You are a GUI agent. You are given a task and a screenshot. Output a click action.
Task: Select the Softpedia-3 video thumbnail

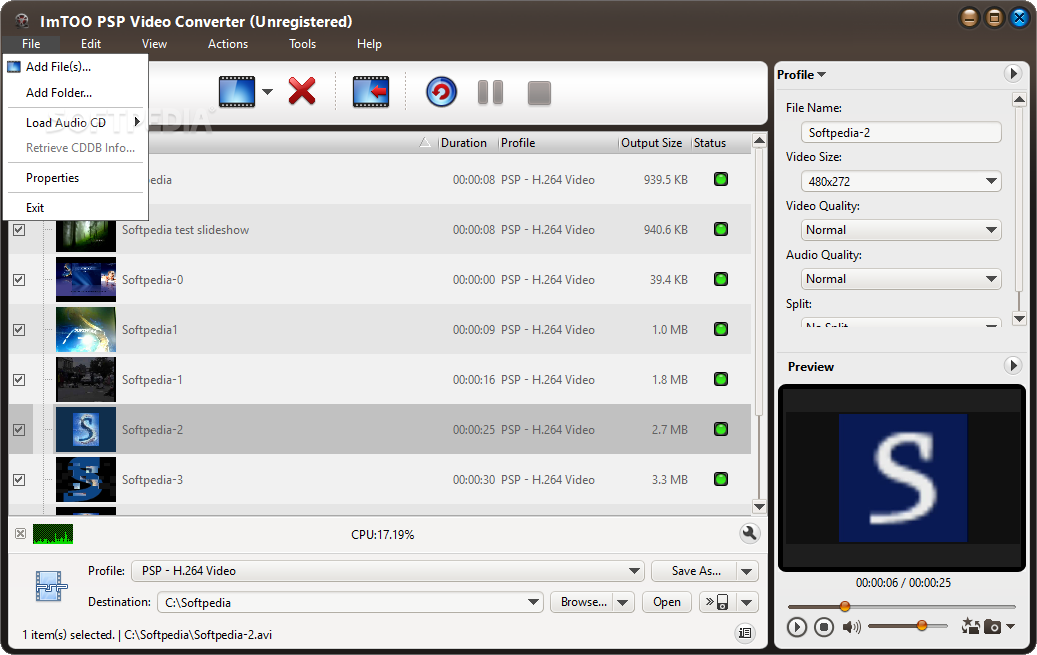(86, 480)
